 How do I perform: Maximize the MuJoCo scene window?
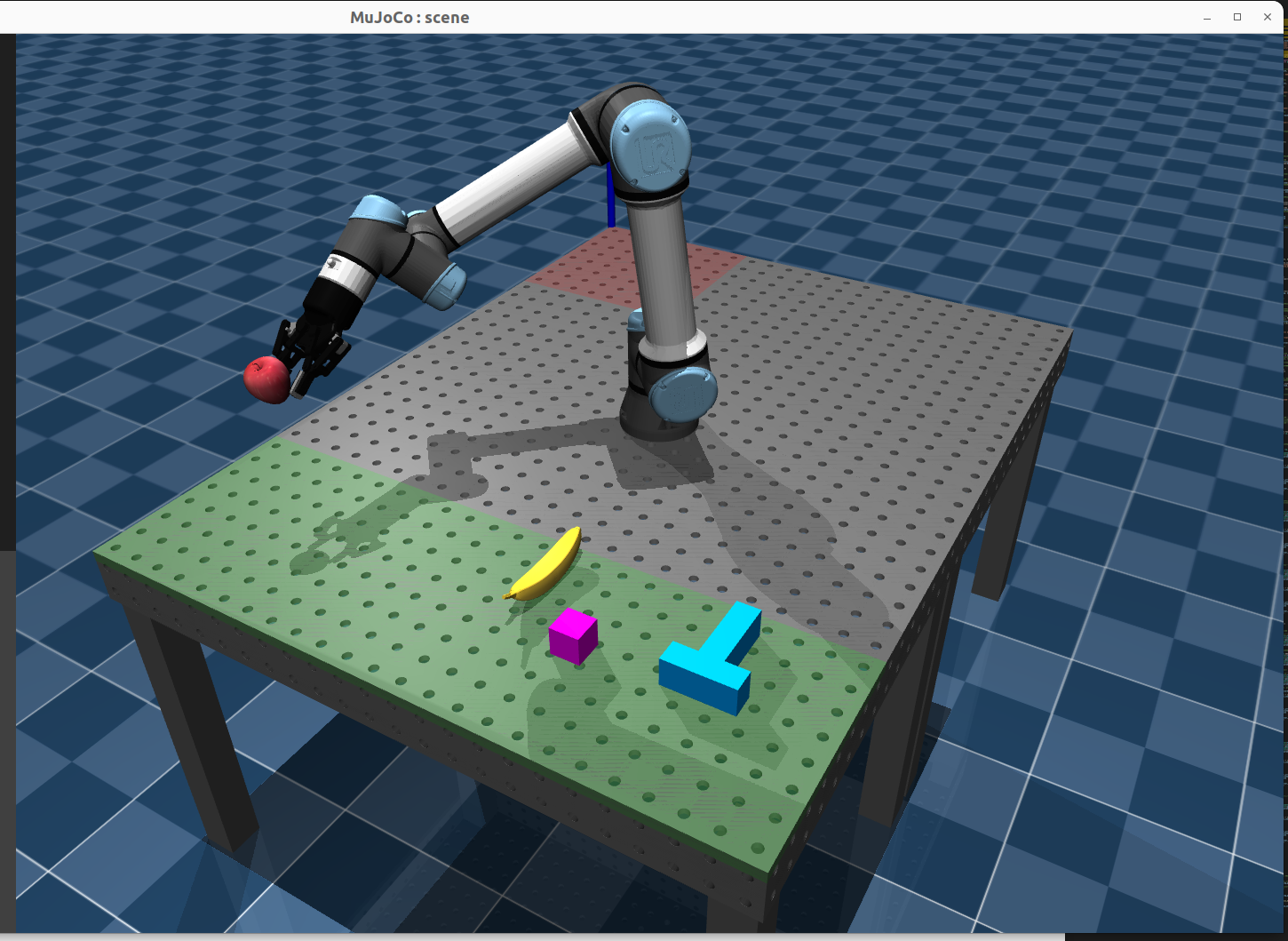(x=1237, y=17)
